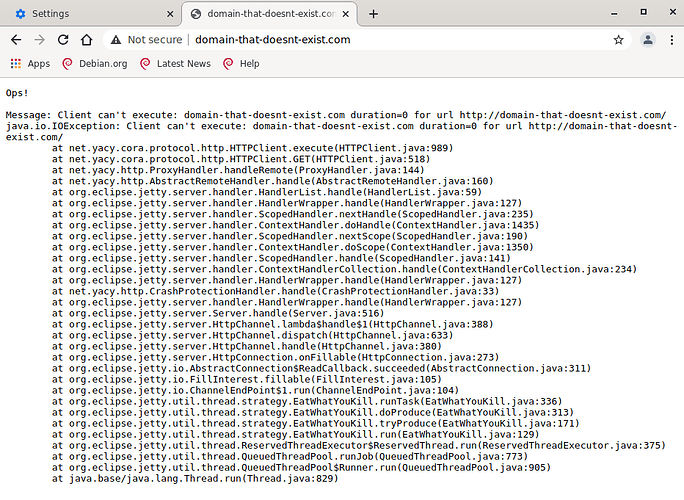The image size is (684, 500).
Task: Click the Settings gear favicon
Action: (x=20, y=14)
